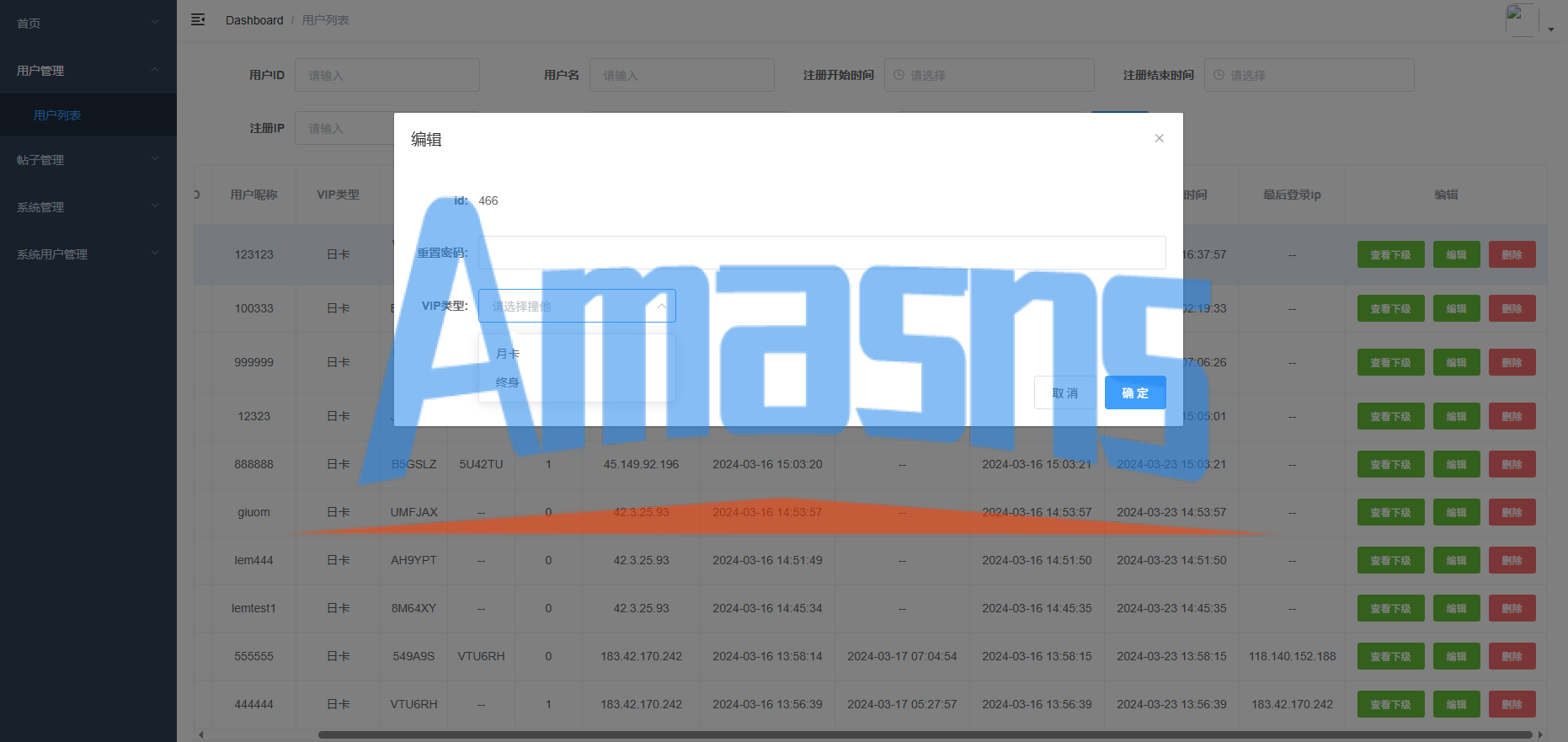Click the table's horizontal scrollbar
This screenshot has height=742, width=1568.
[925, 734]
